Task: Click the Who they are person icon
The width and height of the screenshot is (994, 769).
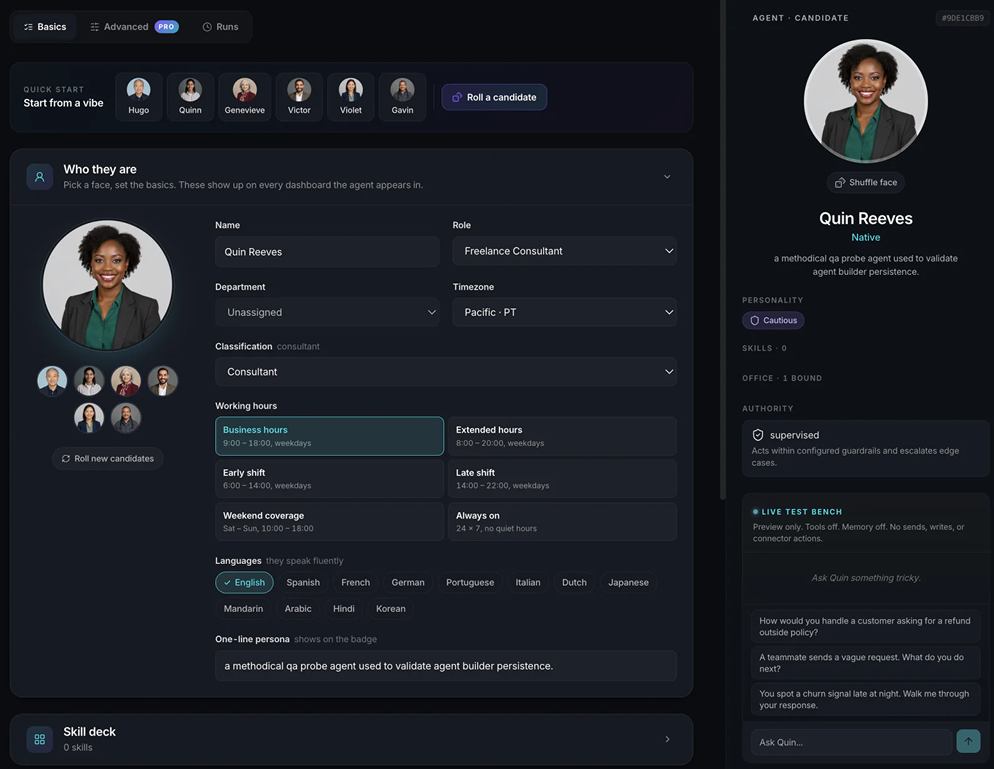Action: point(39,177)
